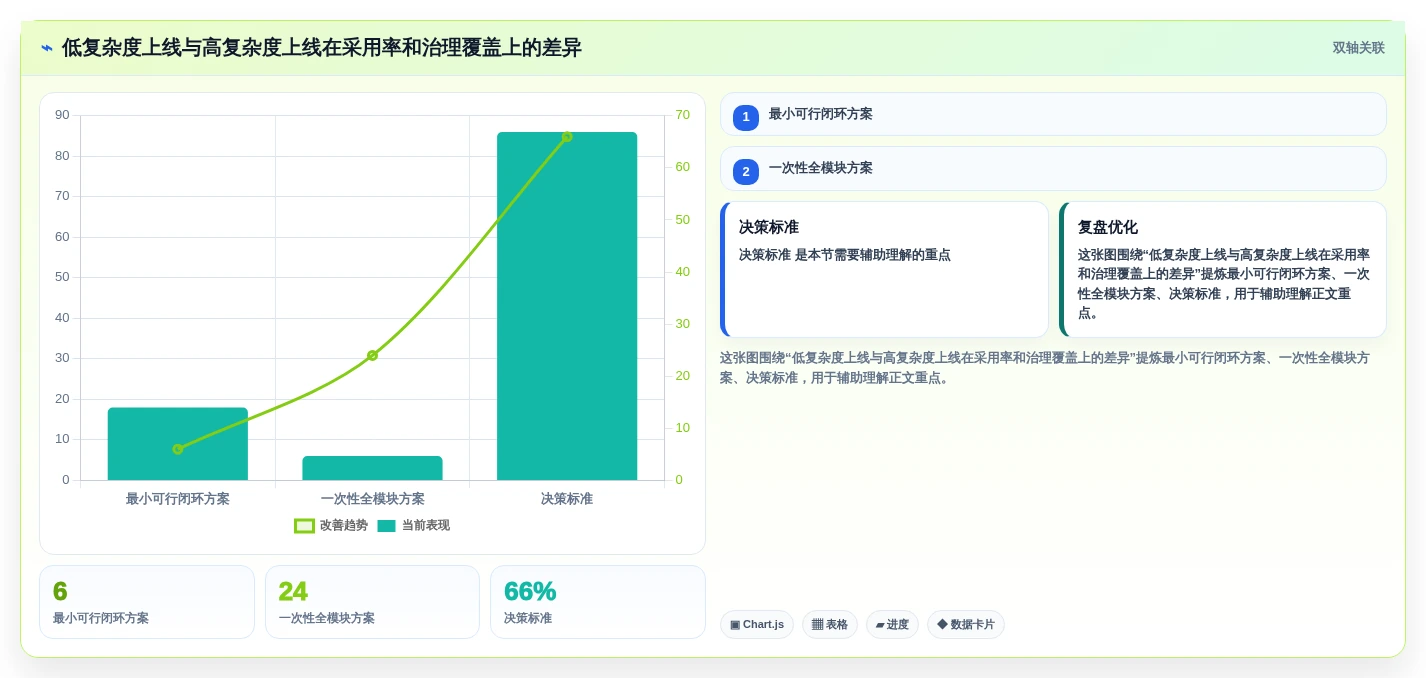Click the number 1 badge
The width and height of the screenshot is (1426, 678).
[746, 117]
